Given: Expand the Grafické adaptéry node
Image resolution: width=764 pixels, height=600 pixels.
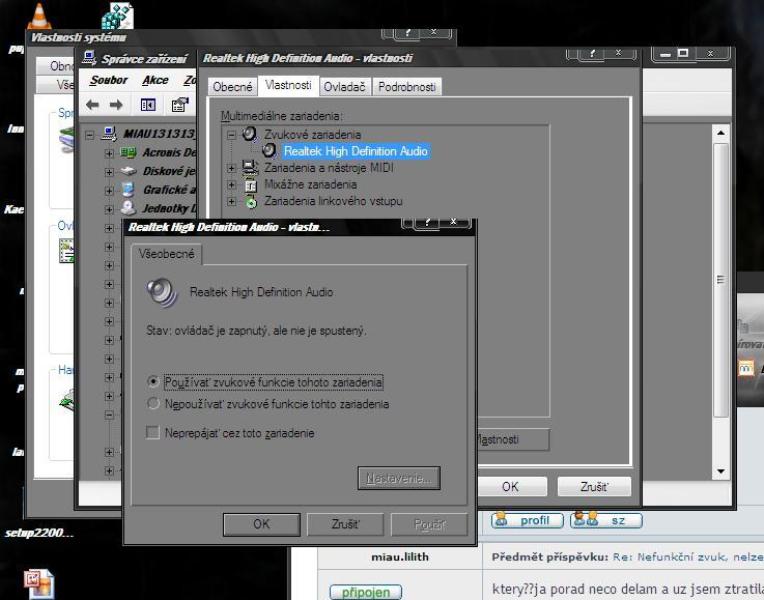Looking at the screenshot, I should [109, 191].
